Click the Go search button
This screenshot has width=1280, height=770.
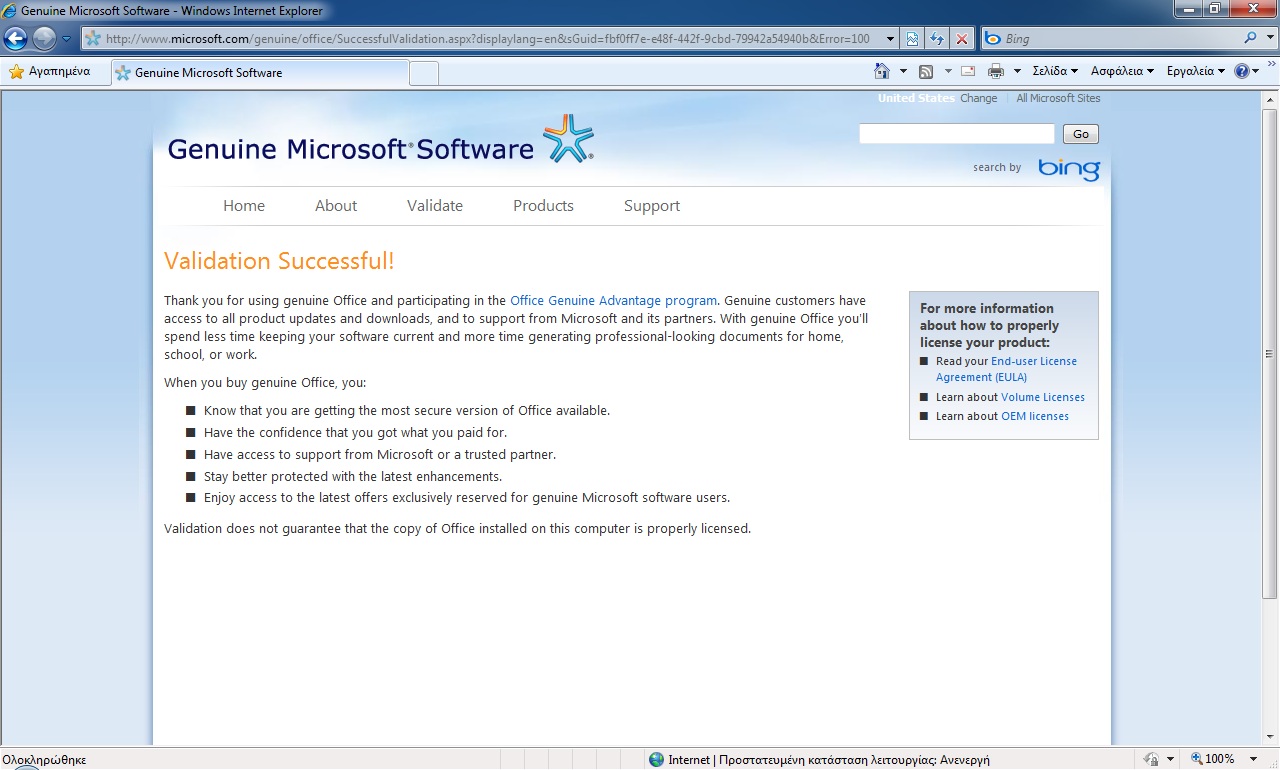(x=1081, y=134)
